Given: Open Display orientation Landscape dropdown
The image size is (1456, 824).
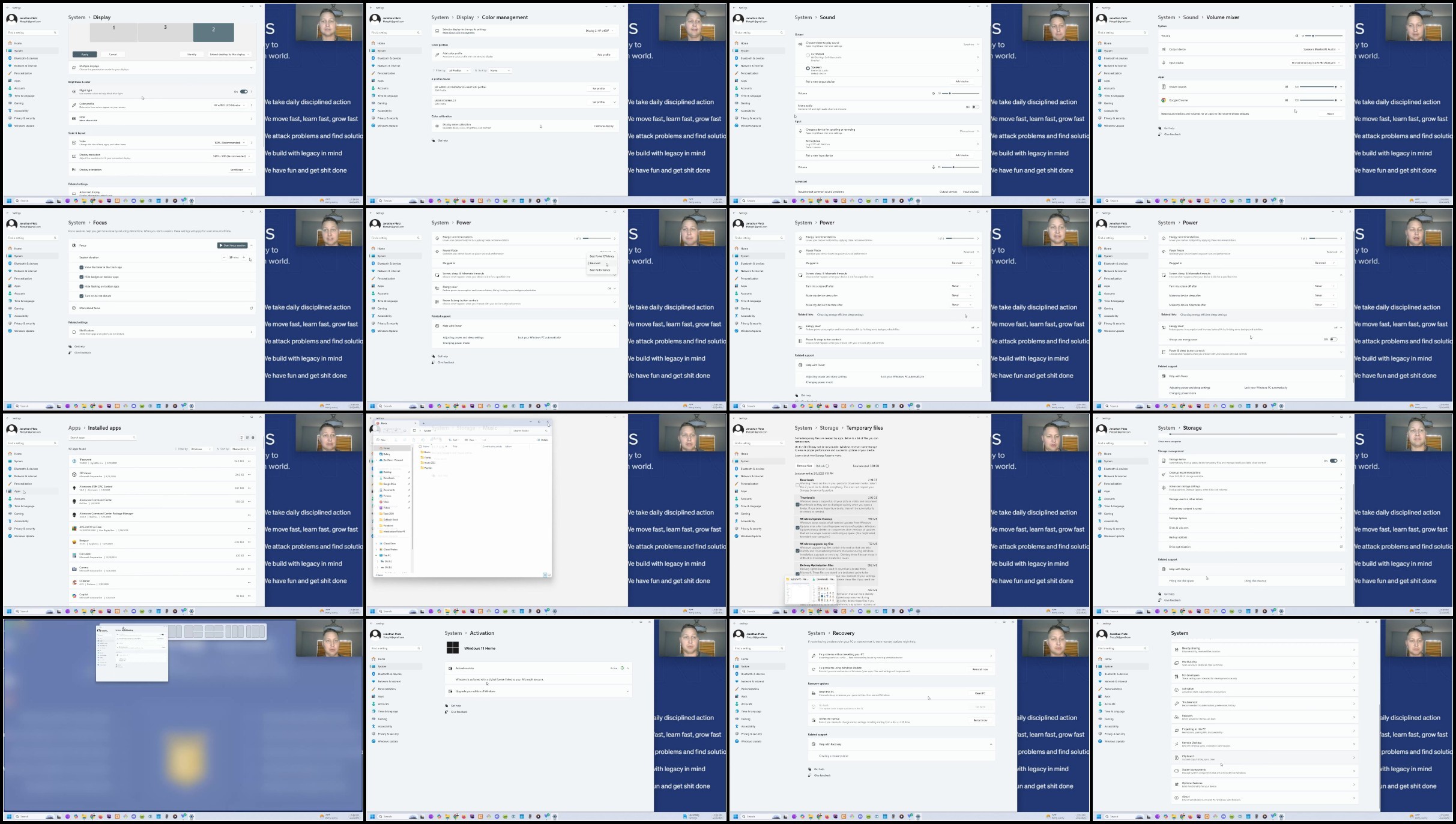Looking at the screenshot, I should [x=239, y=170].
